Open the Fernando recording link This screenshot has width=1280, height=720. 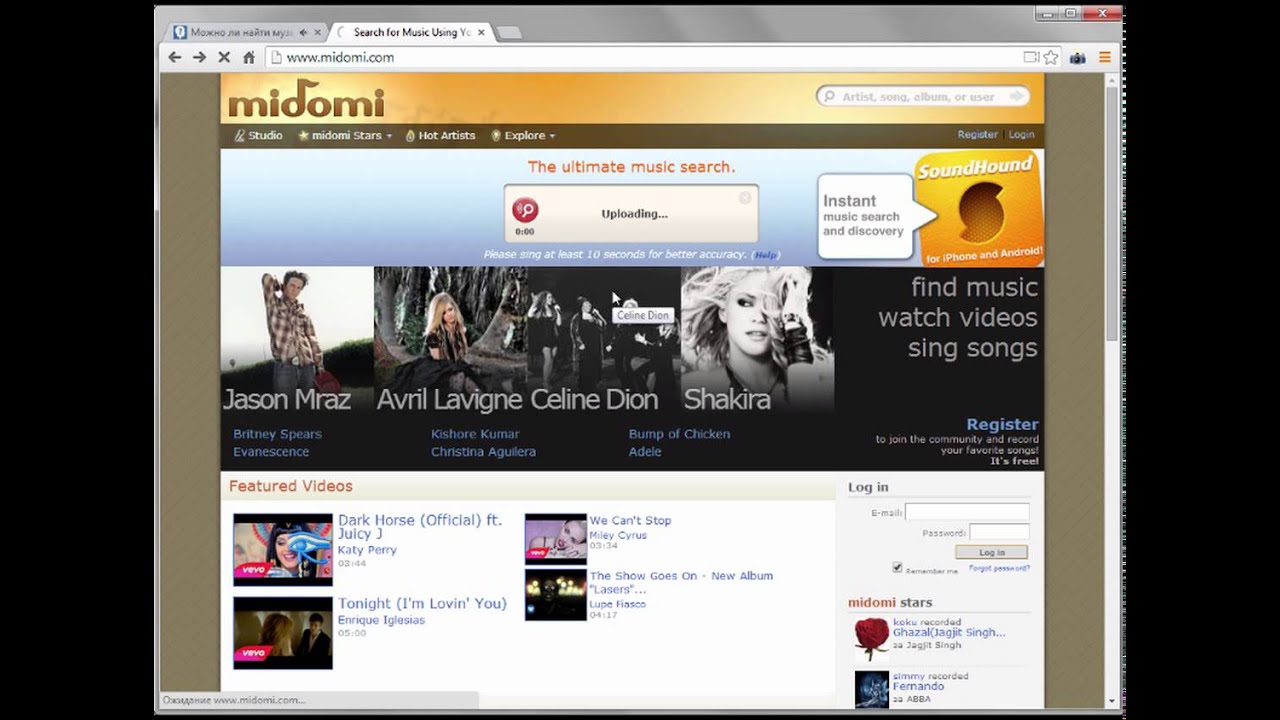(x=918, y=687)
